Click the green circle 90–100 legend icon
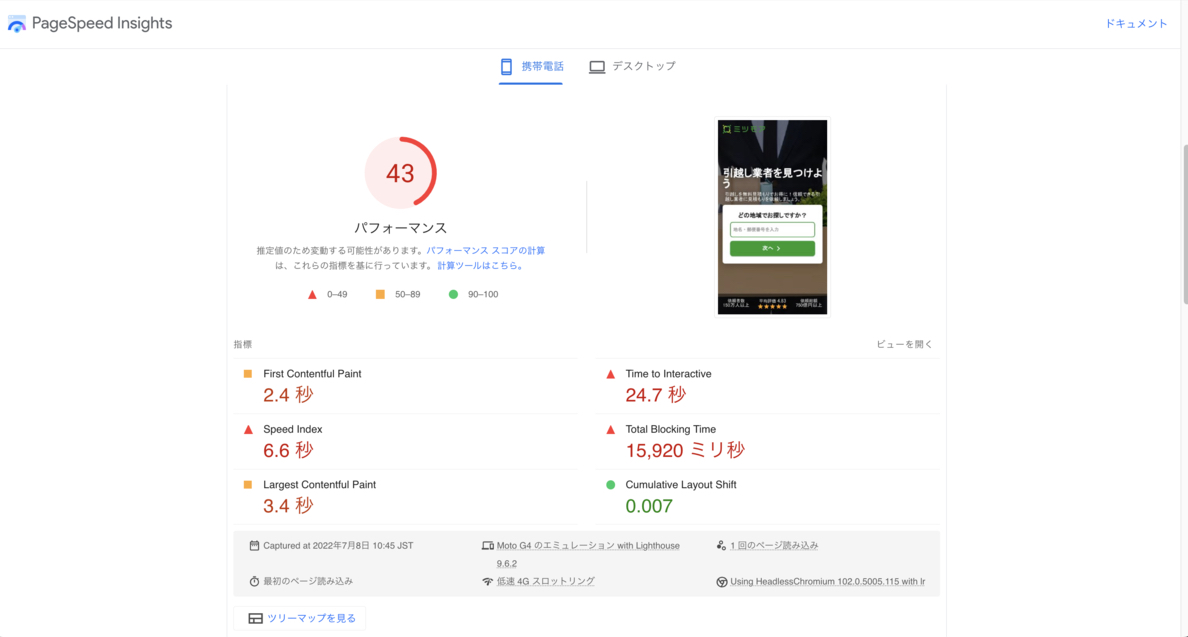The height and width of the screenshot is (637, 1188). [x=453, y=295]
